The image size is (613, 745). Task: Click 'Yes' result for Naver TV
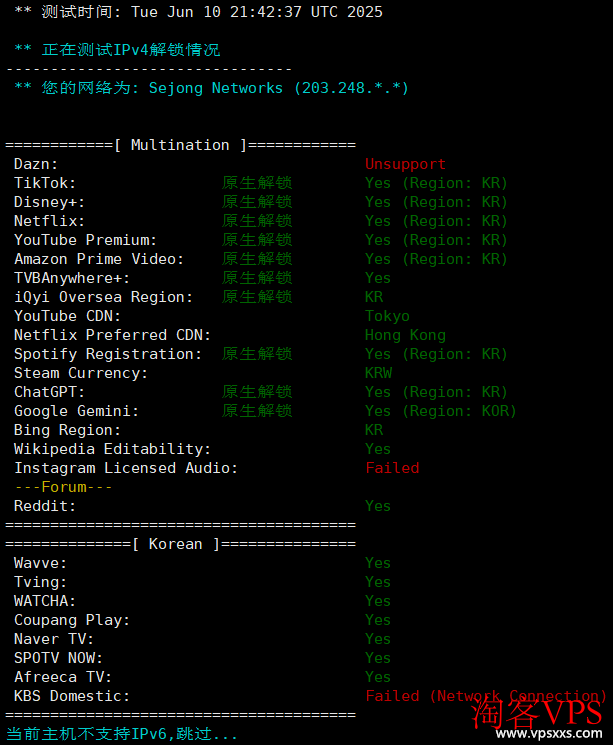tap(378, 639)
